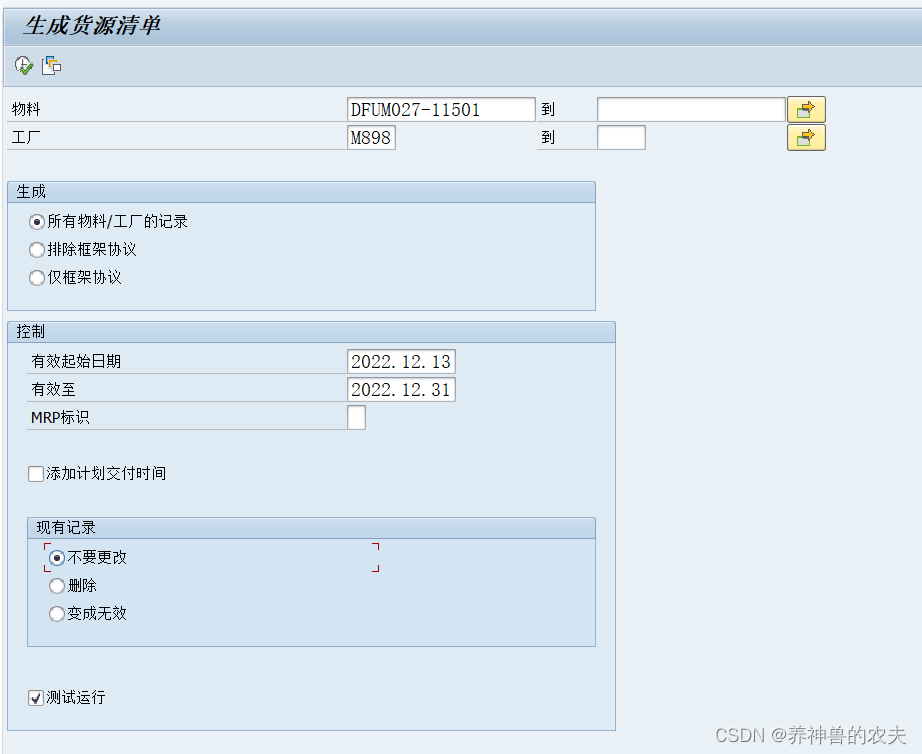Click the Get Variant icon next to Execute
This screenshot has width=922, height=754.
pos(51,65)
